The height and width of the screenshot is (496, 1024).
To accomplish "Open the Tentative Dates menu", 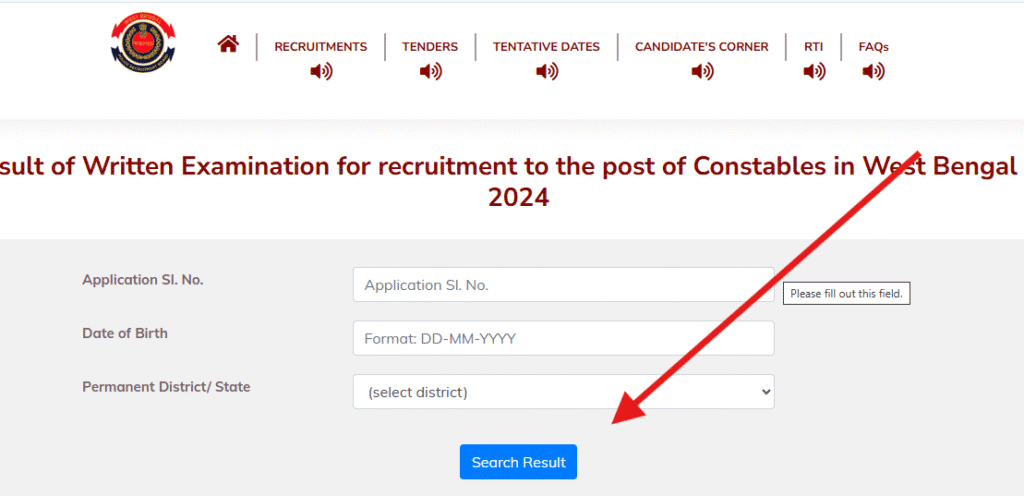I will pos(546,46).
